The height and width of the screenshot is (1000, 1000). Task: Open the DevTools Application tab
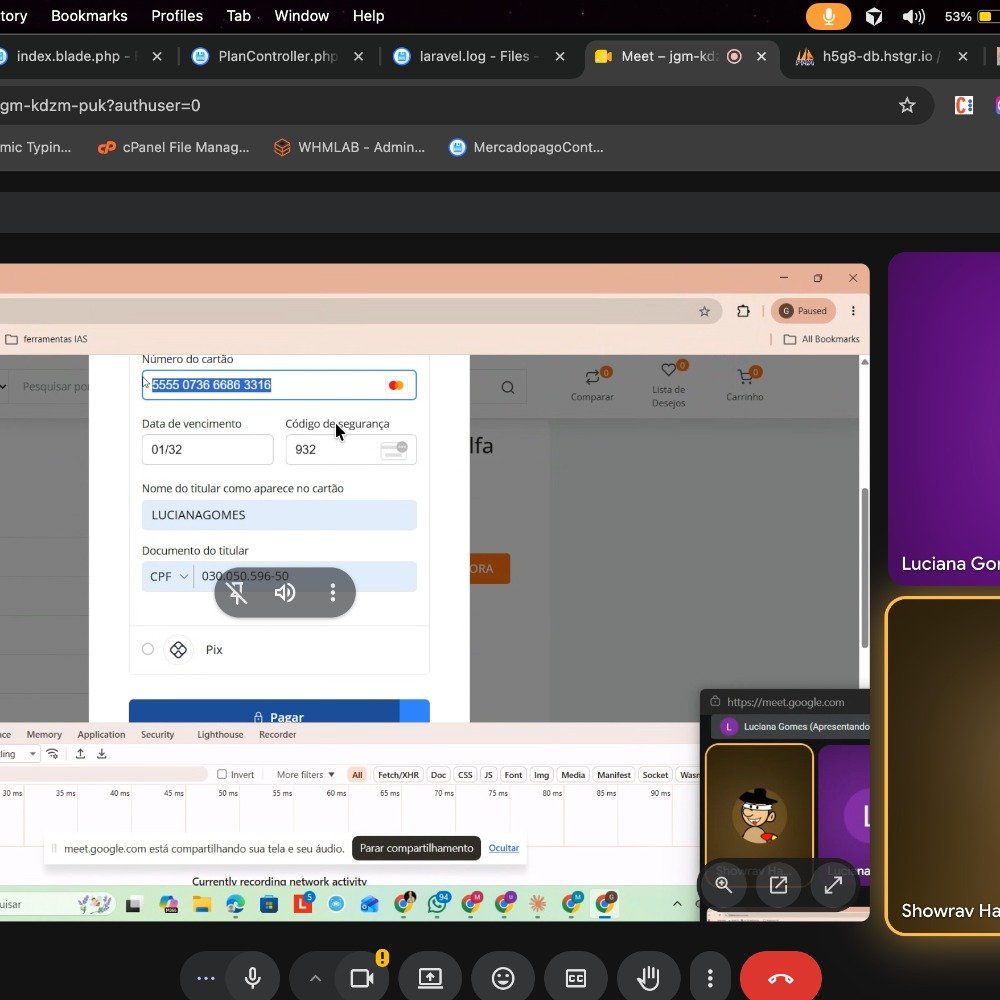[x=101, y=734]
